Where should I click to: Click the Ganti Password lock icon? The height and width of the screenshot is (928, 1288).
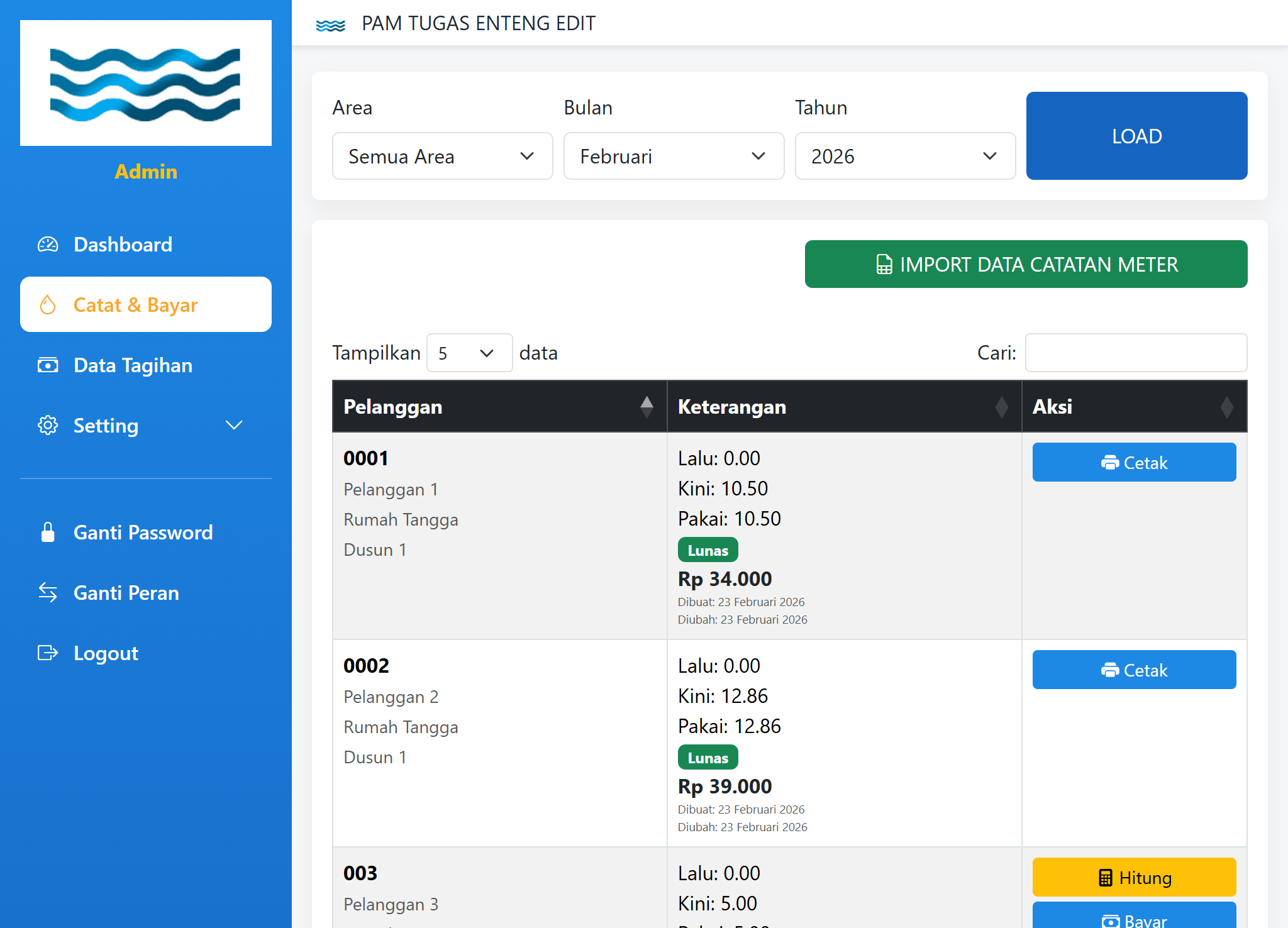point(48,533)
